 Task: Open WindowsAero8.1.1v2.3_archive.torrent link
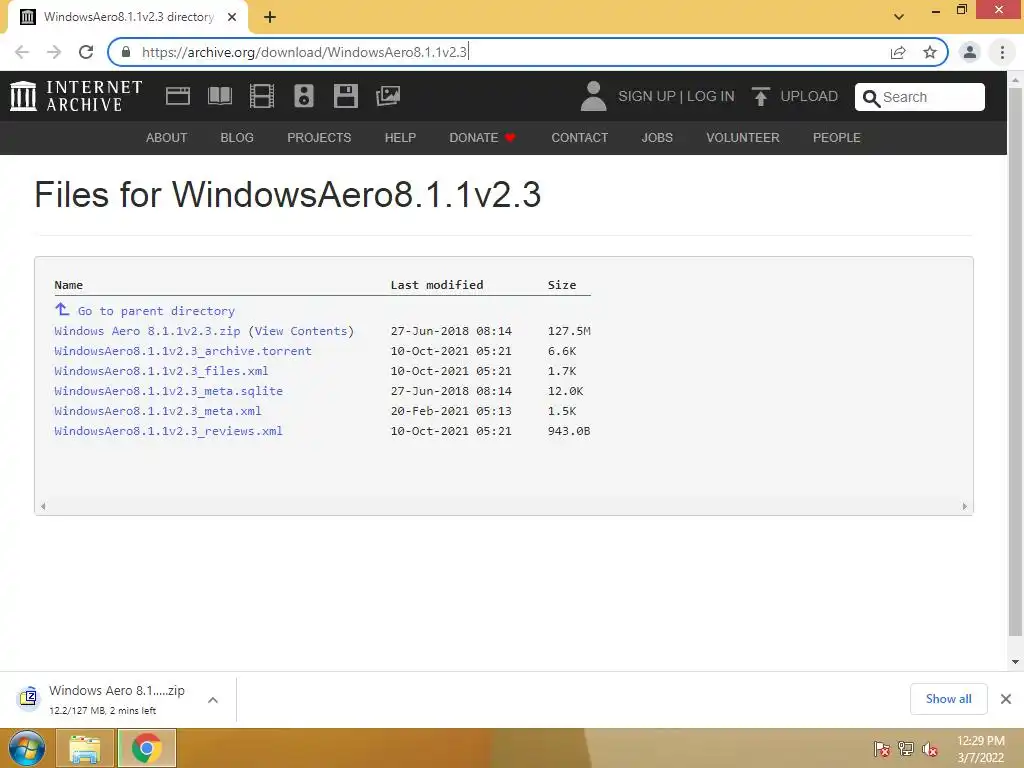(x=183, y=351)
